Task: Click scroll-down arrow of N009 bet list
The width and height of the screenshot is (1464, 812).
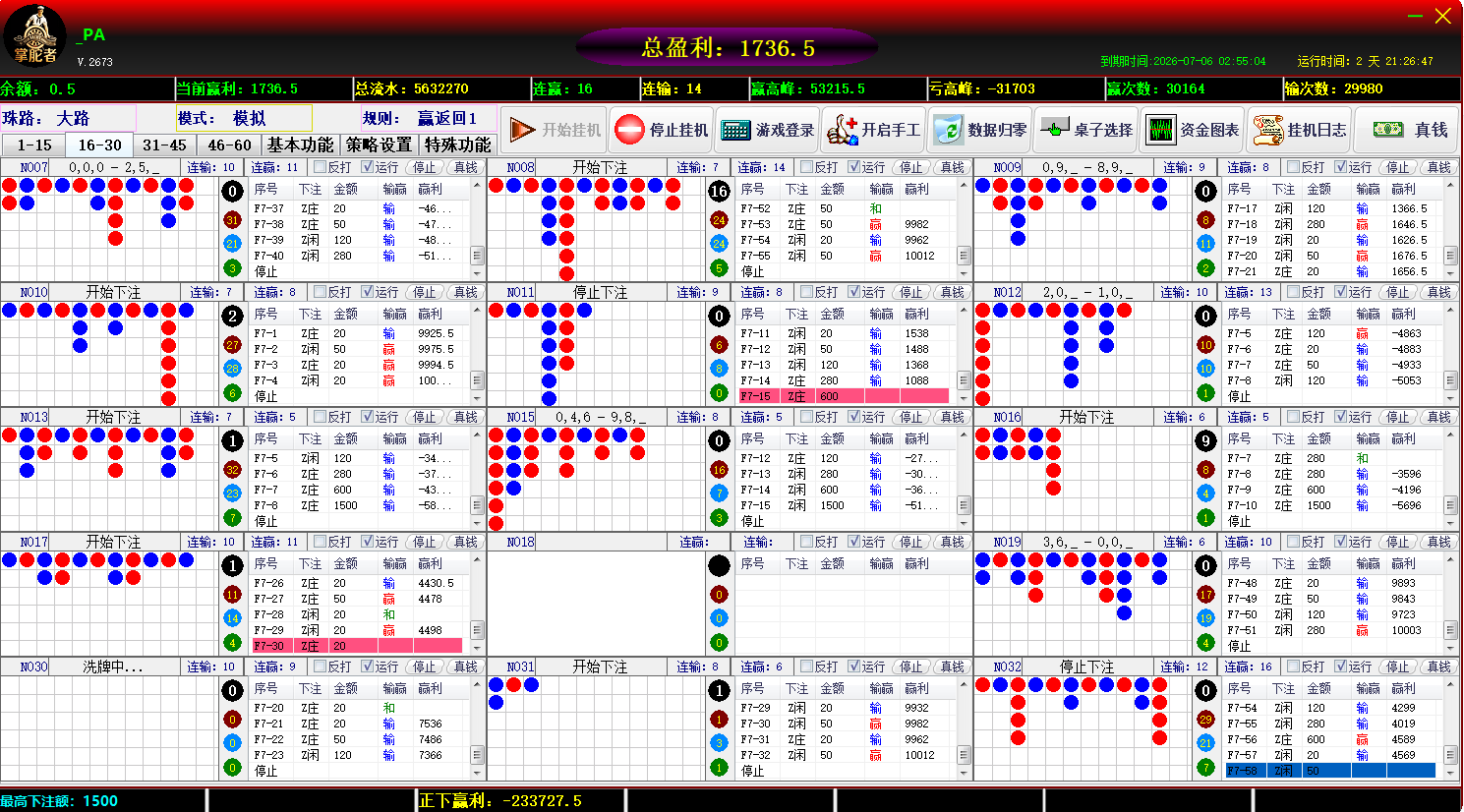Action: pos(1450,272)
